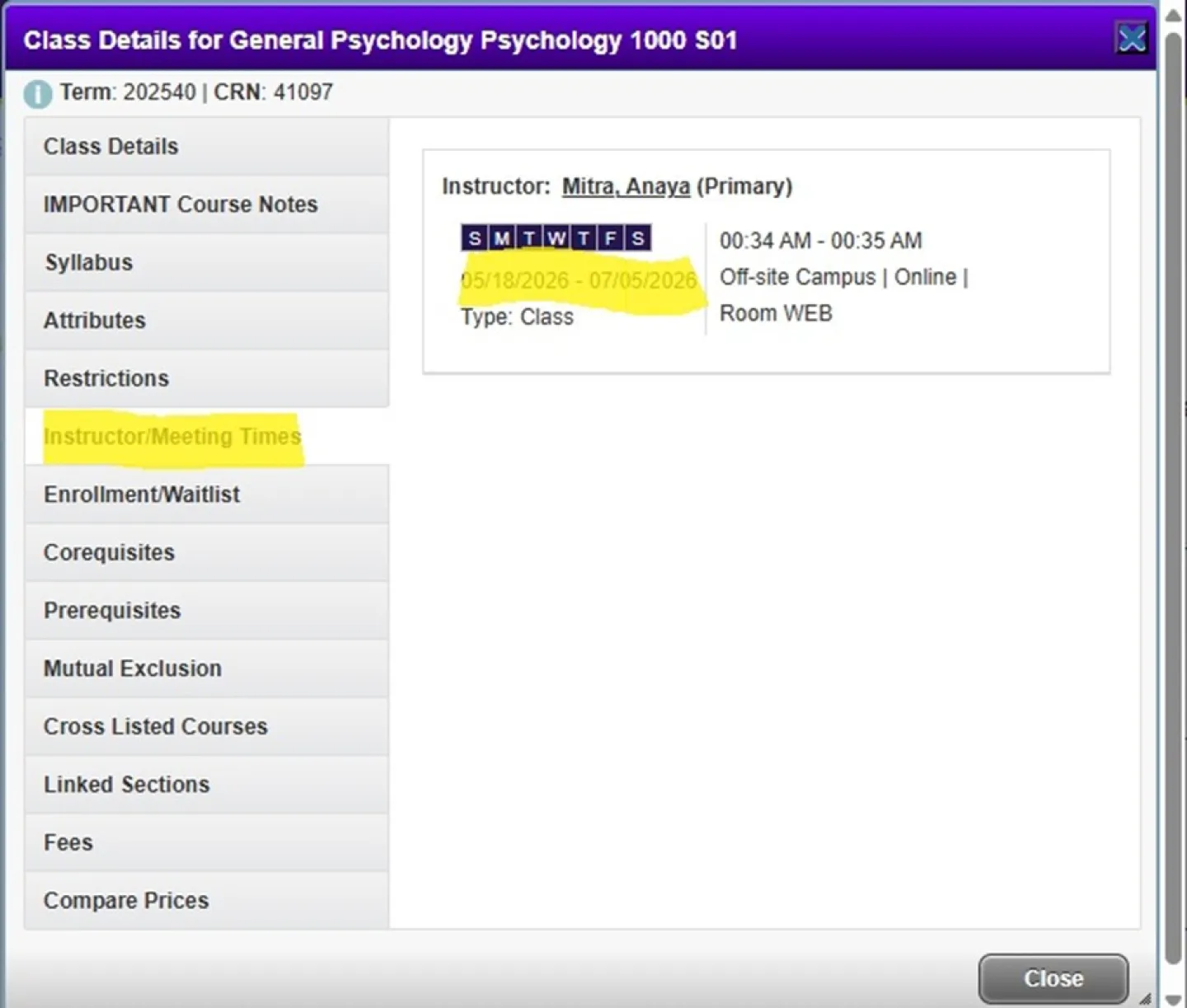This screenshot has height=1008, width=1187.
Task: Toggle the Sunday meeting day indicator
Action: (x=475, y=237)
